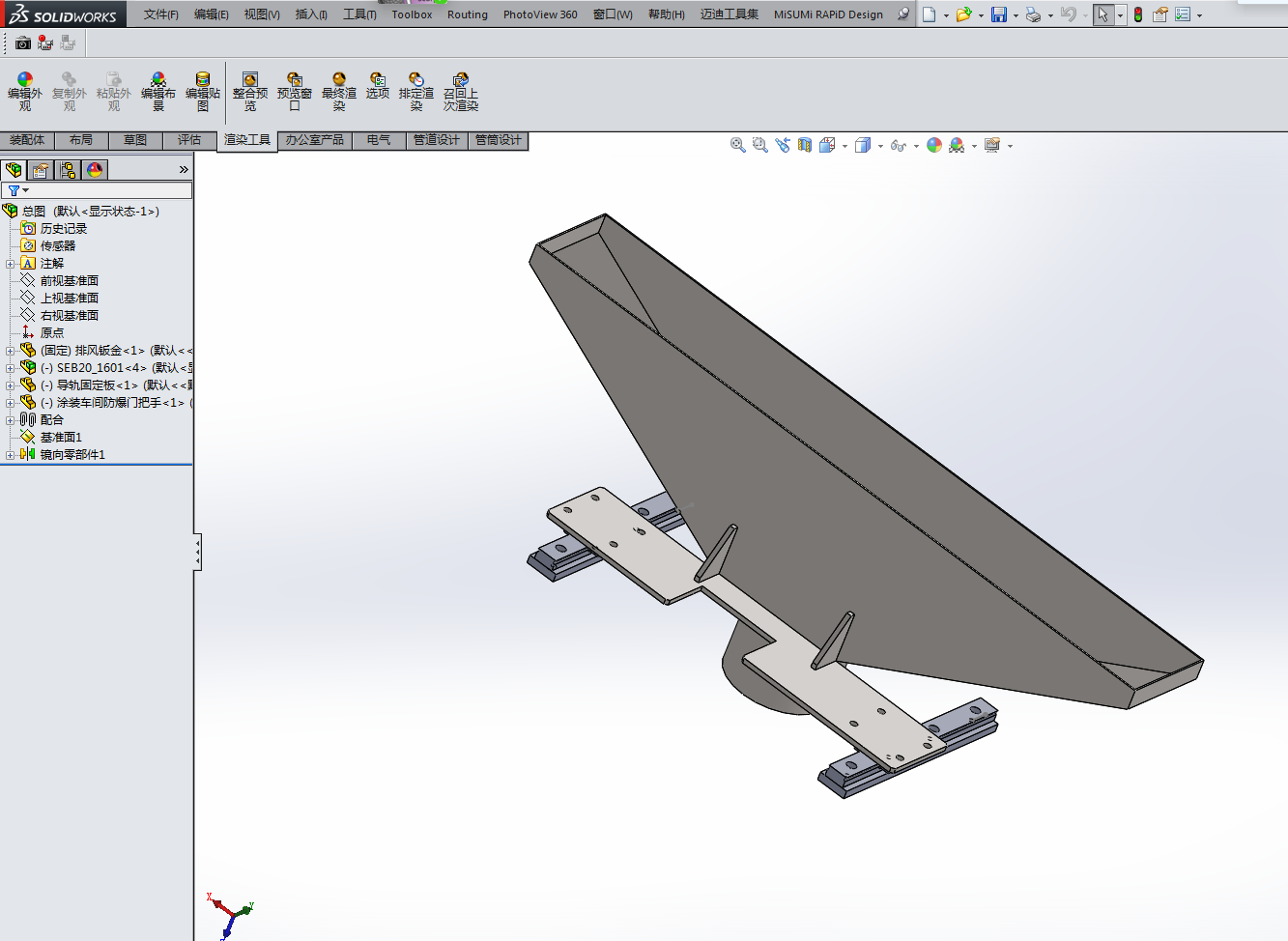Expand the 配合 mates folder
1288x941 pixels.
point(11,420)
